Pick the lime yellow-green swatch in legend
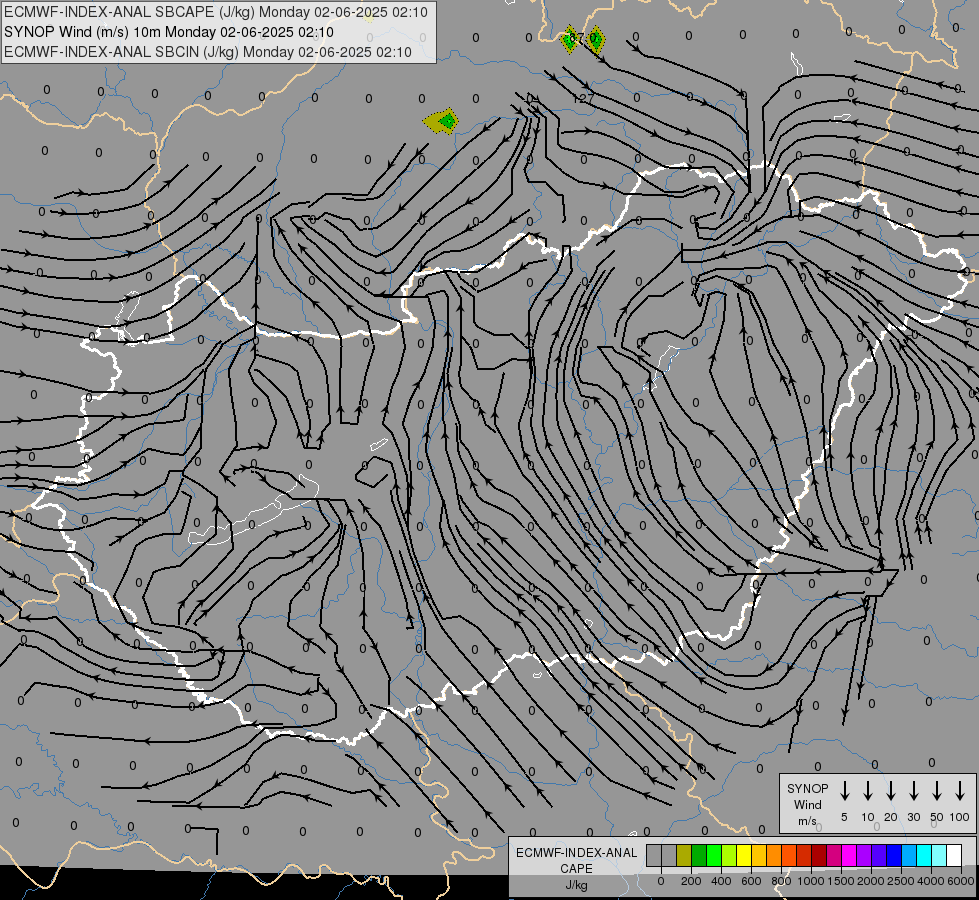 [x=729, y=855]
